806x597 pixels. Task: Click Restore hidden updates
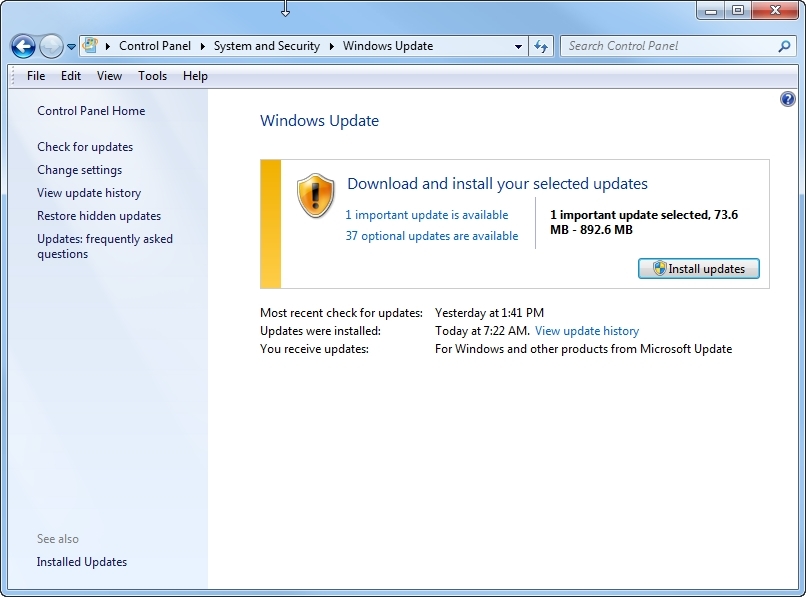99,216
